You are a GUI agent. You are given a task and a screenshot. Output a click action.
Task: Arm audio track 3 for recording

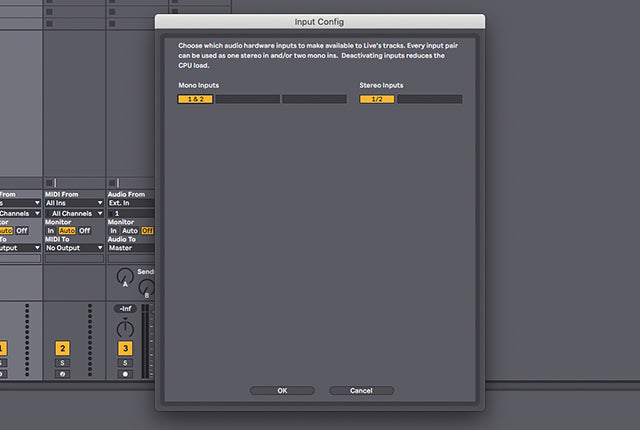point(125,374)
